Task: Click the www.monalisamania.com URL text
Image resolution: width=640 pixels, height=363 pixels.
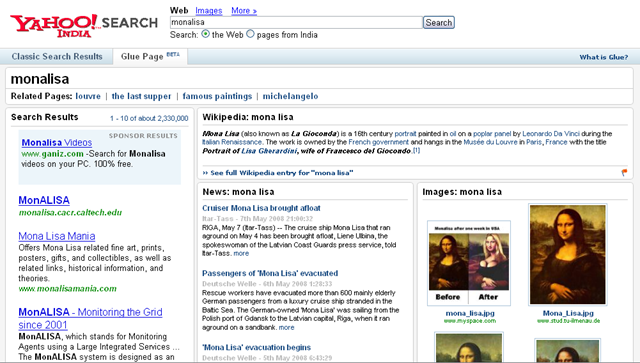Action: coord(67,289)
